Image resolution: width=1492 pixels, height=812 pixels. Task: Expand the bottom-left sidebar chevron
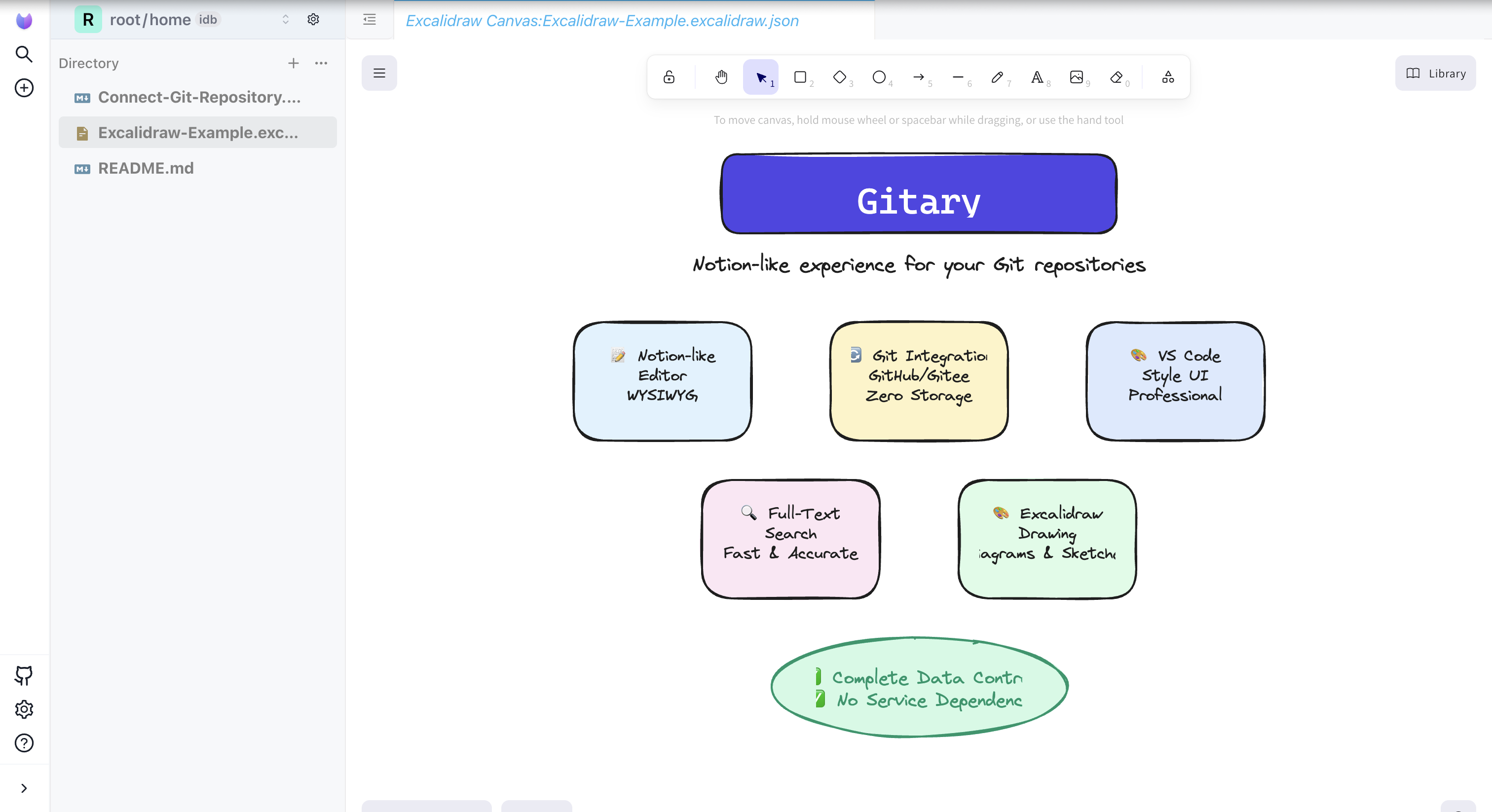(x=24, y=788)
